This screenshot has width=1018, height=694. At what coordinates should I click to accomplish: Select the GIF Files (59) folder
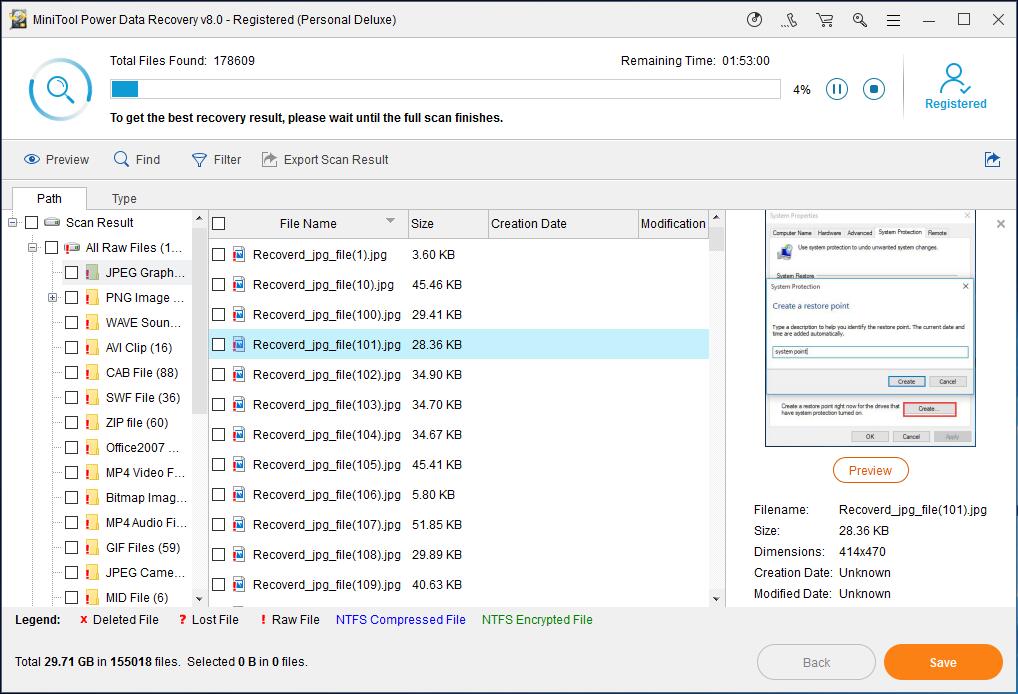143,547
